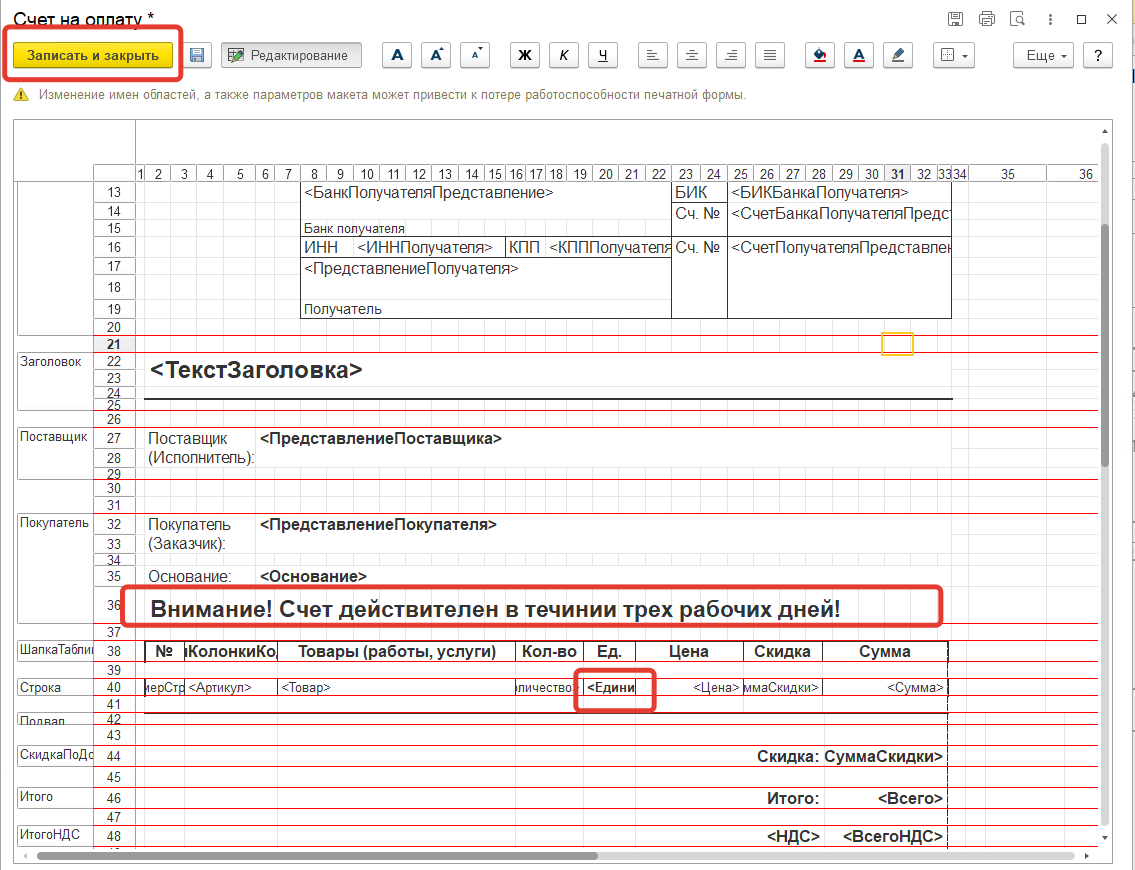Click the floppy disk save icon in toolbar
Image resolution: width=1135 pixels, height=870 pixels.
coord(196,55)
